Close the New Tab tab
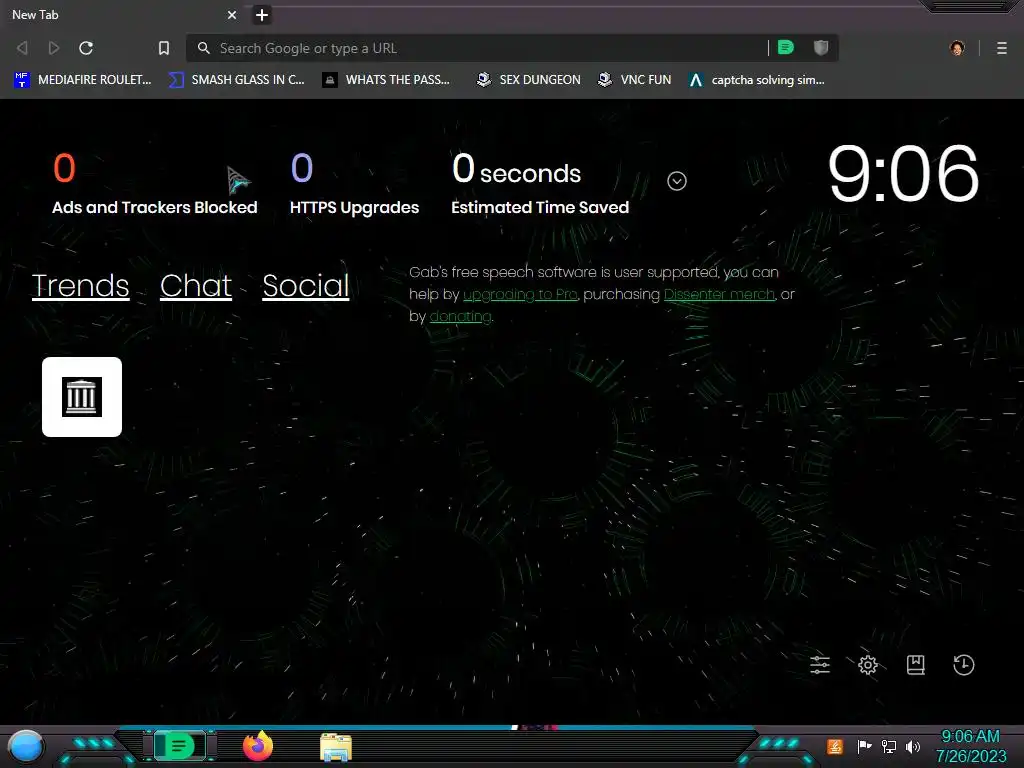1024x768 pixels. click(232, 15)
